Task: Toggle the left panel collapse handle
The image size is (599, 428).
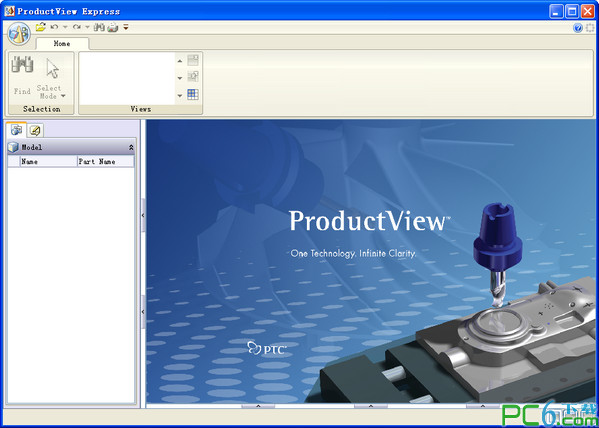Action: click(x=143, y=216)
